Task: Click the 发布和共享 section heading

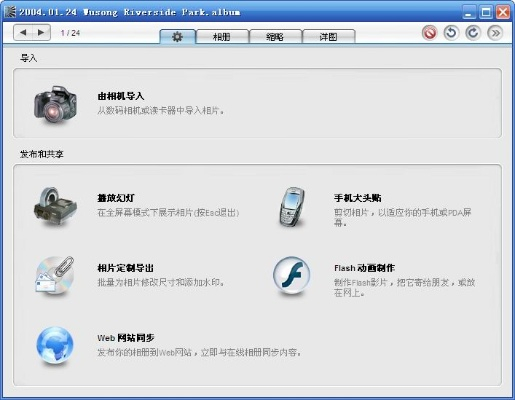Action: [42, 154]
